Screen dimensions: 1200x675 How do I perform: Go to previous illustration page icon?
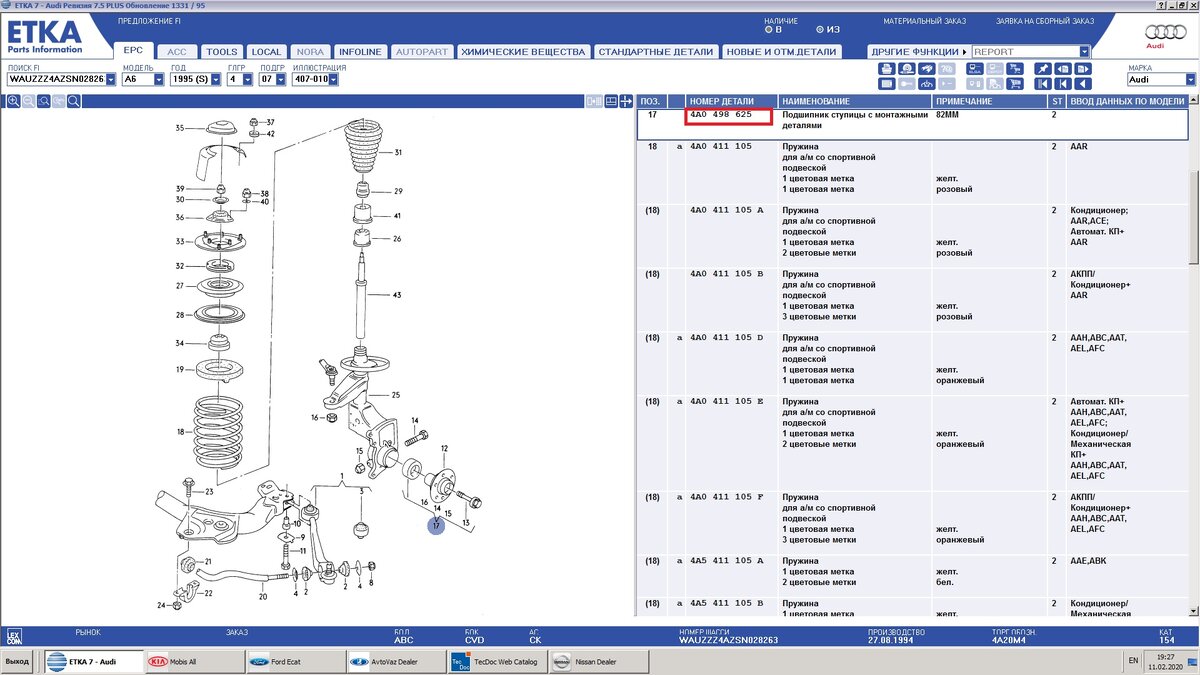1063,68
